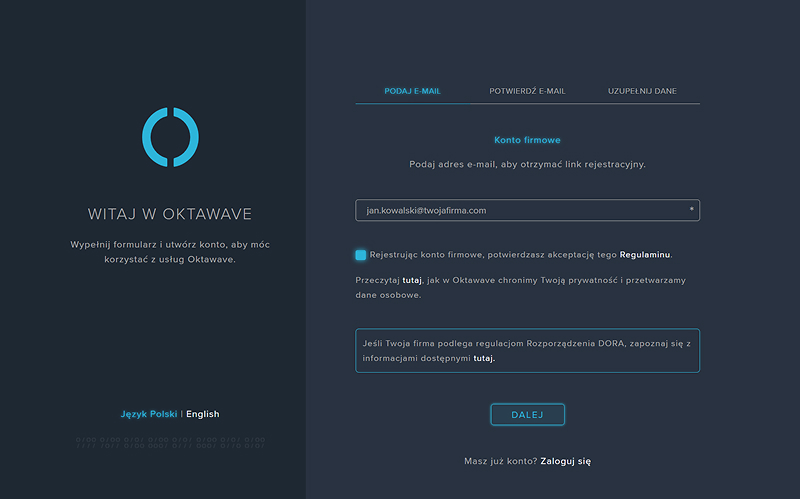Choose Język Polski language option
800x499 pixels.
pyautogui.click(x=148, y=414)
